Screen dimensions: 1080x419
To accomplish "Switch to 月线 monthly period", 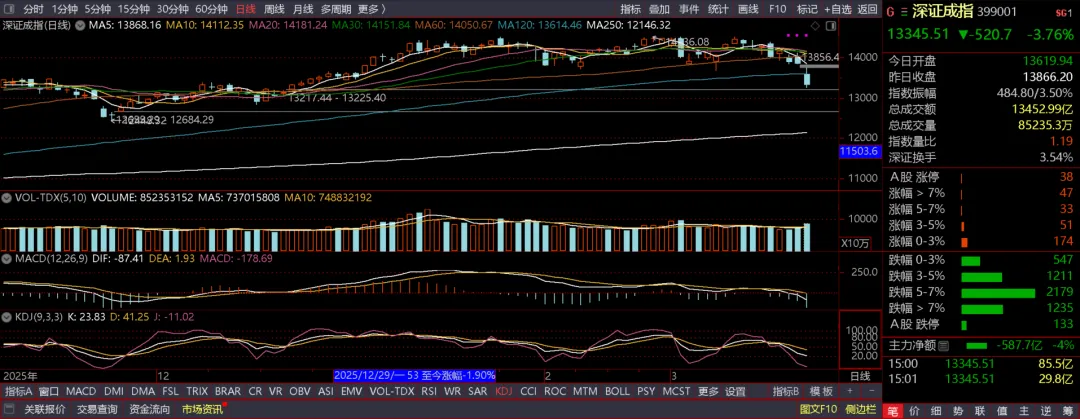I will coord(303,10).
